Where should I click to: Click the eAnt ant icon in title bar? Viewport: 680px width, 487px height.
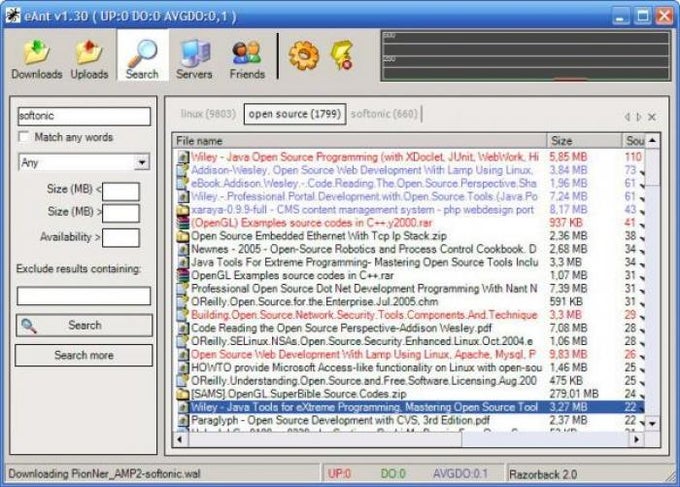pos(13,15)
